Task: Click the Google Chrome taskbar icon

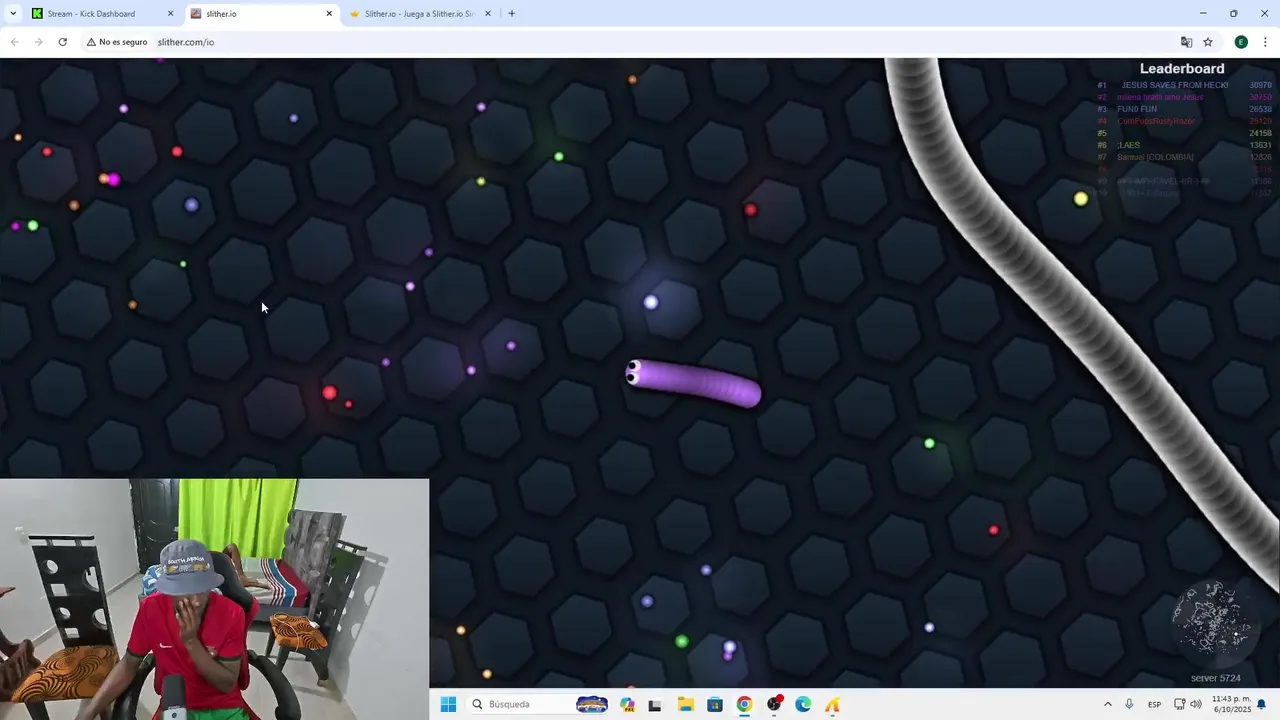Action: pyautogui.click(x=744, y=704)
